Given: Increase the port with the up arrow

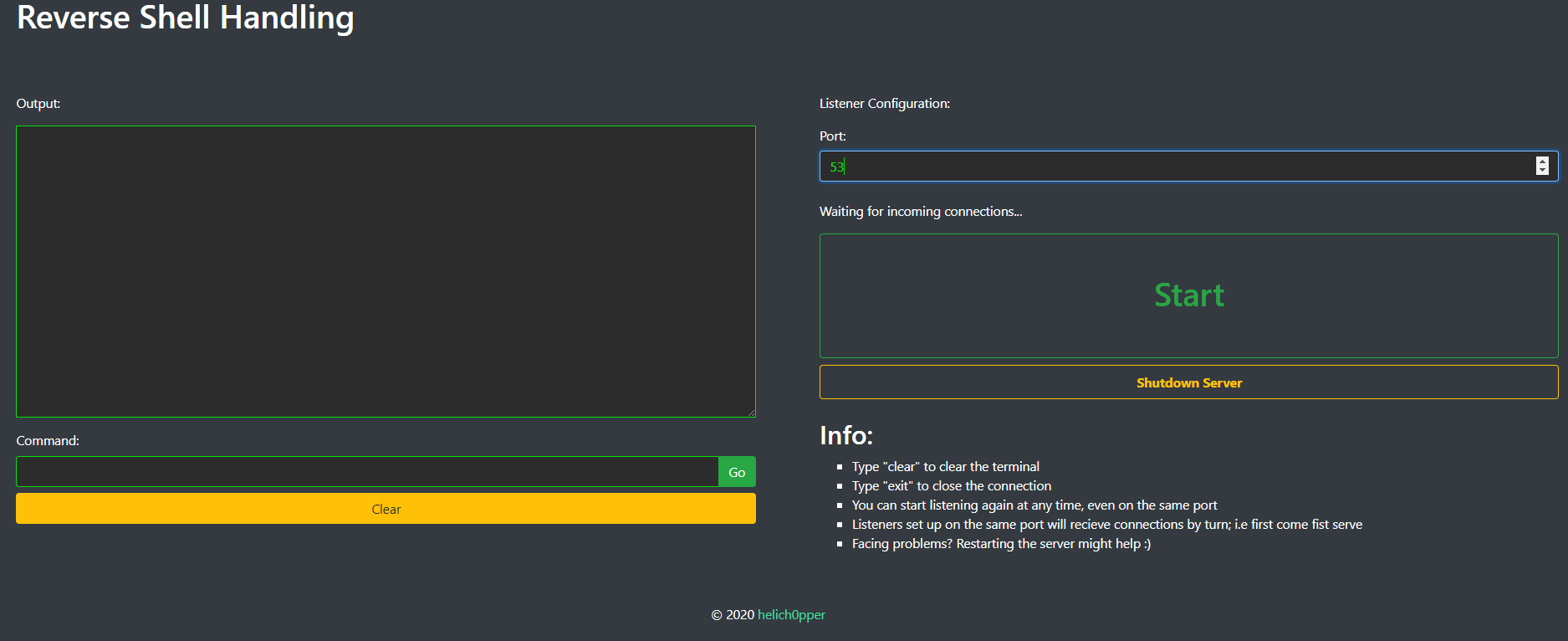Looking at the screenshot, I should coord(1542,161).
